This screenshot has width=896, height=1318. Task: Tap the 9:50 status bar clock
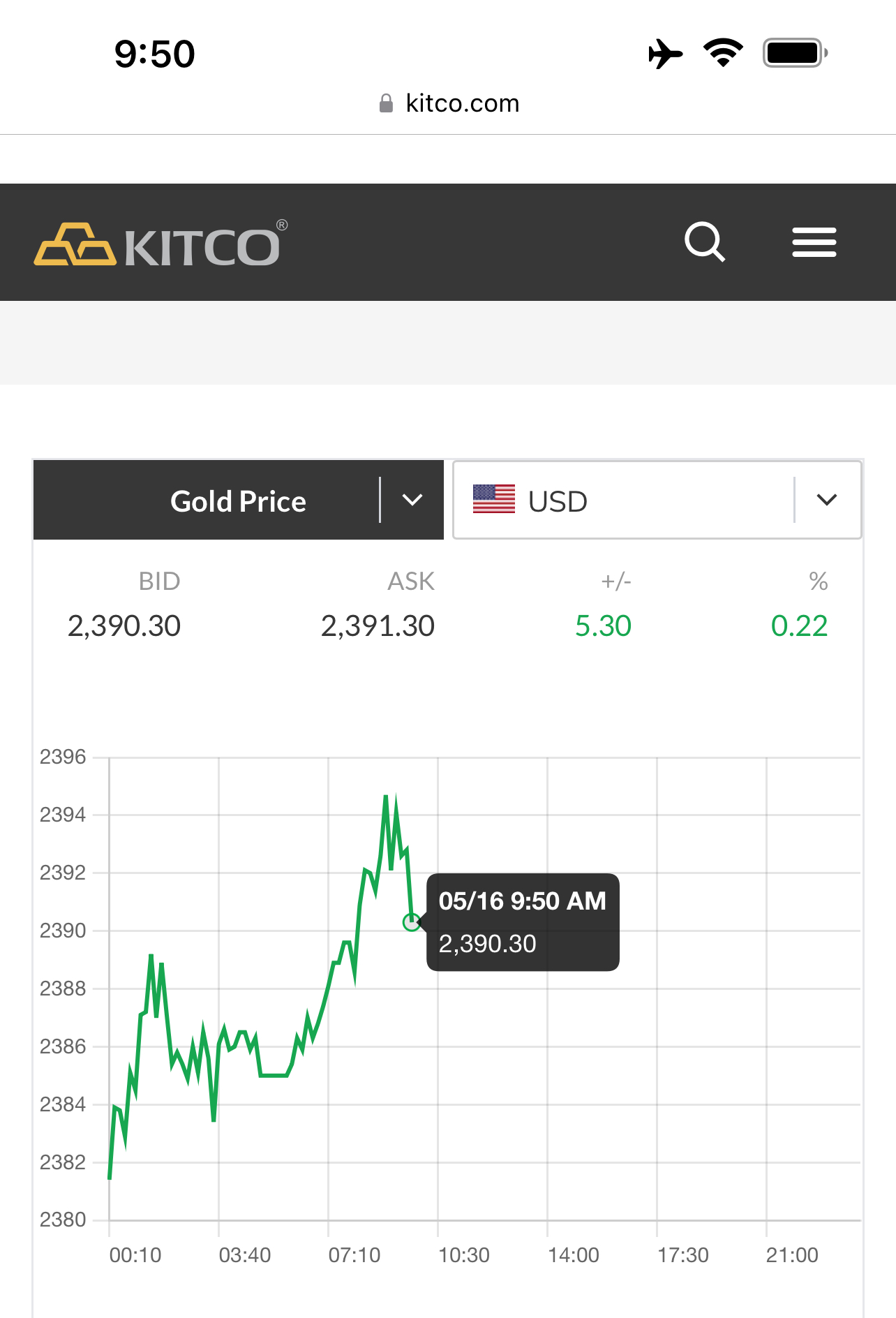coord(154,54)
